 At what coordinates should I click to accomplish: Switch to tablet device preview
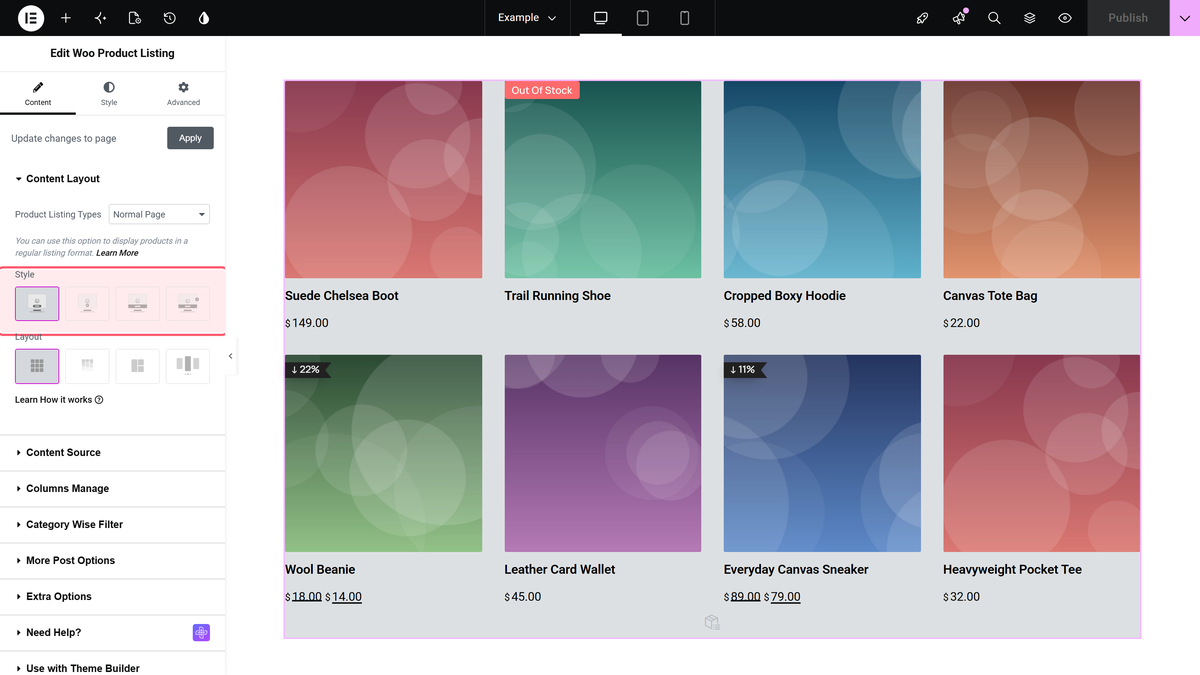[x=643, y=18]
